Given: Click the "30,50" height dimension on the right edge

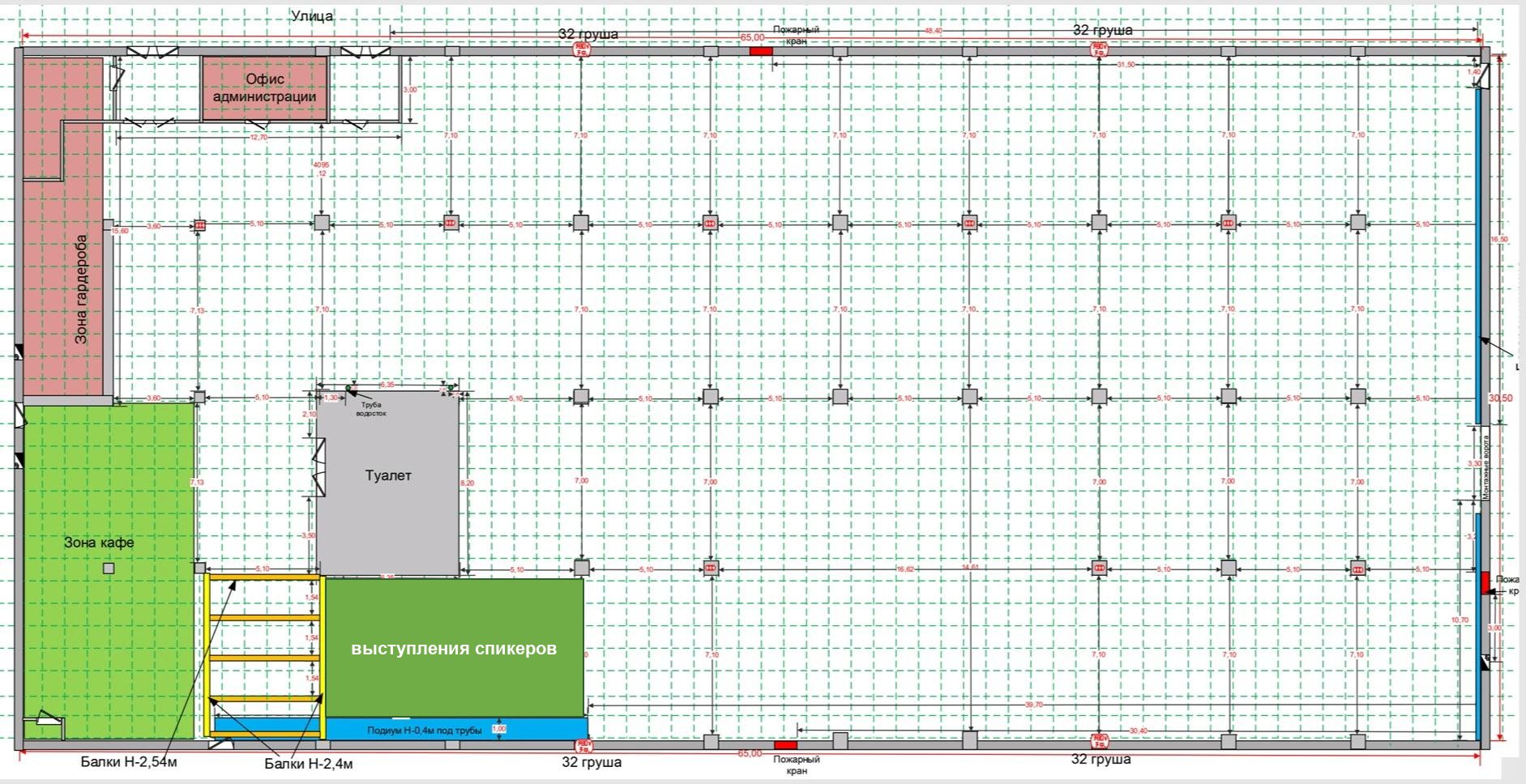Looking at the screenshot, I should pos(1500,398).
